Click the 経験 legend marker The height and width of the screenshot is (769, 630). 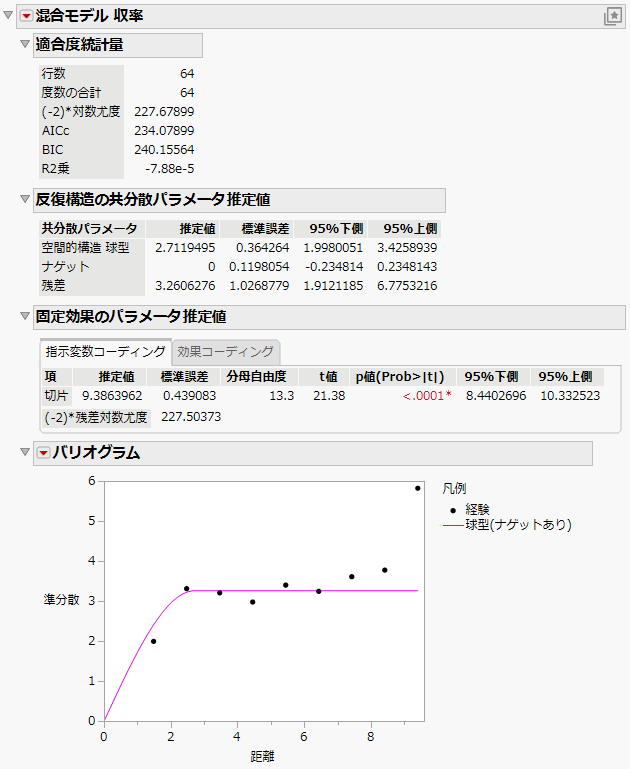point(453,510)
